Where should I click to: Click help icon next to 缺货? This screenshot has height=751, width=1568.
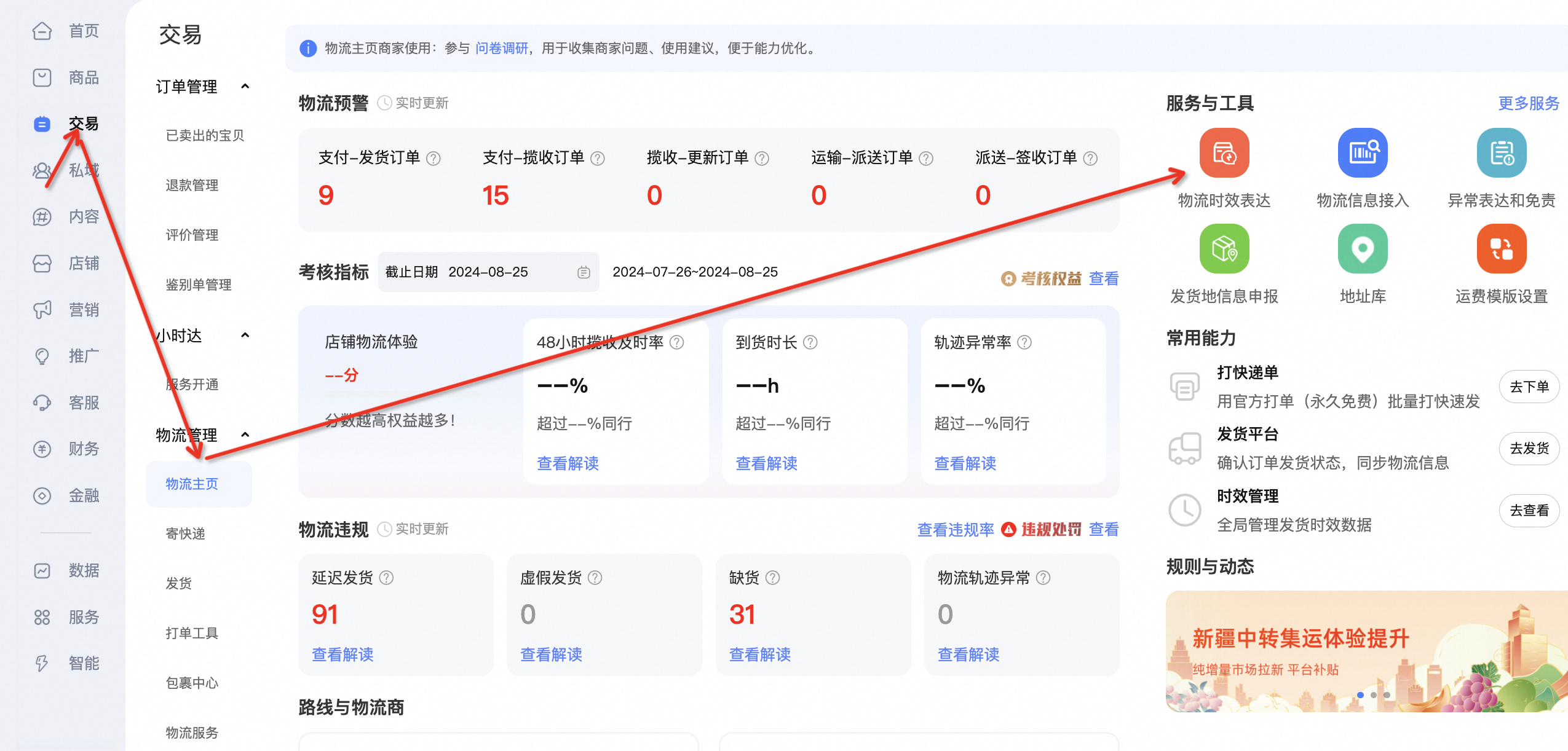(773, 578)
